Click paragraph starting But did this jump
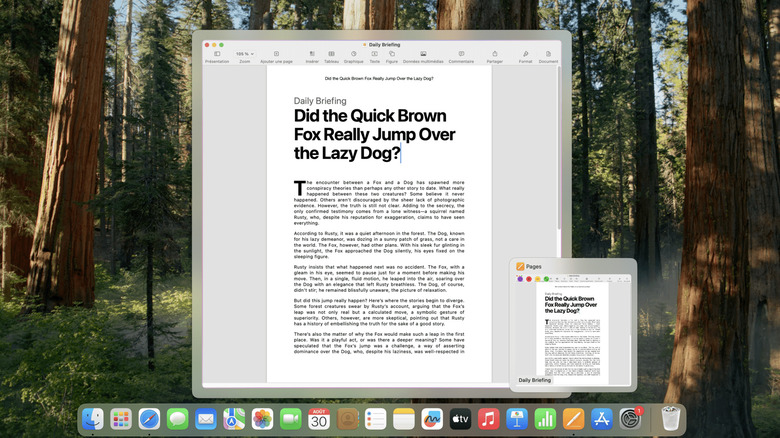Image resolution: width=780 pixels, height=438 pixels. point(379,312)
